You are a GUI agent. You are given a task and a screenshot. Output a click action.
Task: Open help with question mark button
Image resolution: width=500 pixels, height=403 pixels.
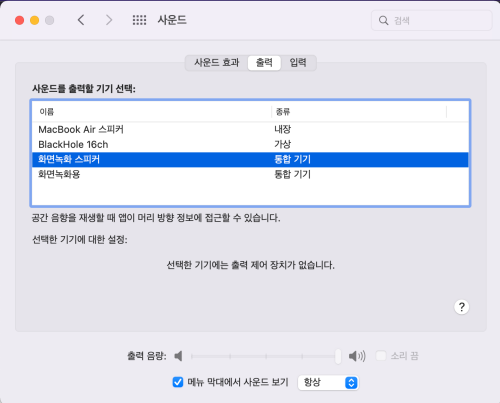pos(462,307)
